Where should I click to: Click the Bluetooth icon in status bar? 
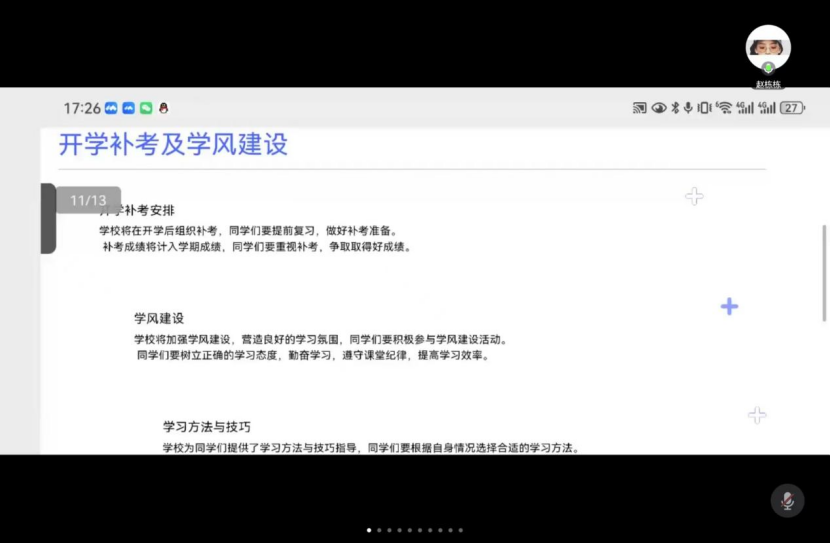pyautogui.click(x=675, y=108)
